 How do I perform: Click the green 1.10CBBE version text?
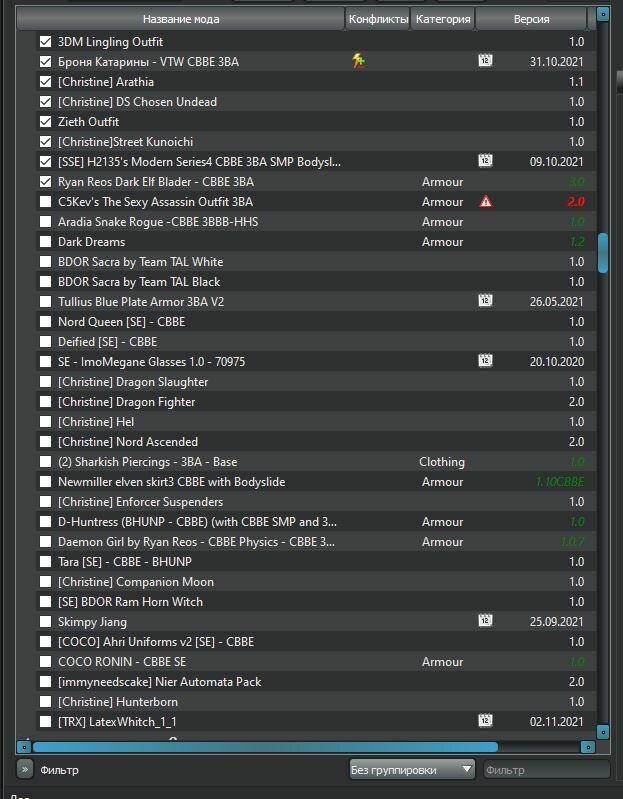pos(560,482)
